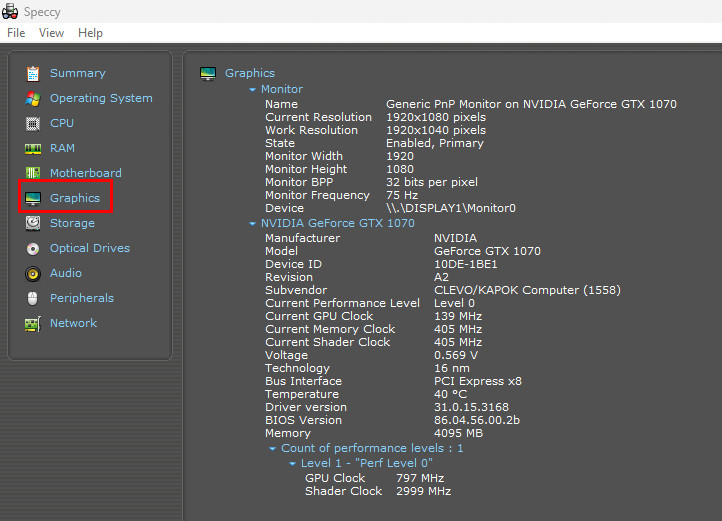Collapse the NVIDIA GeForce GTX 1070 node arrow

point(252,224)
